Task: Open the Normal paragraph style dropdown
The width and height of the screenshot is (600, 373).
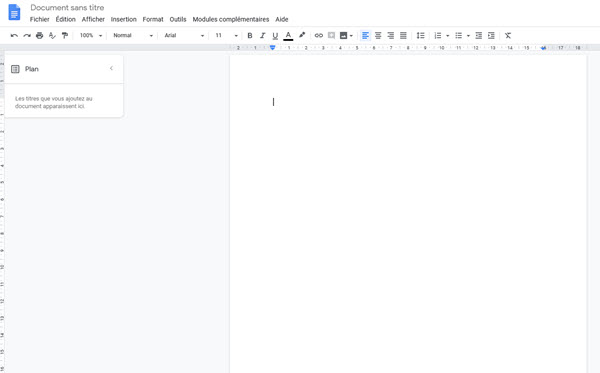Action: 133,36
